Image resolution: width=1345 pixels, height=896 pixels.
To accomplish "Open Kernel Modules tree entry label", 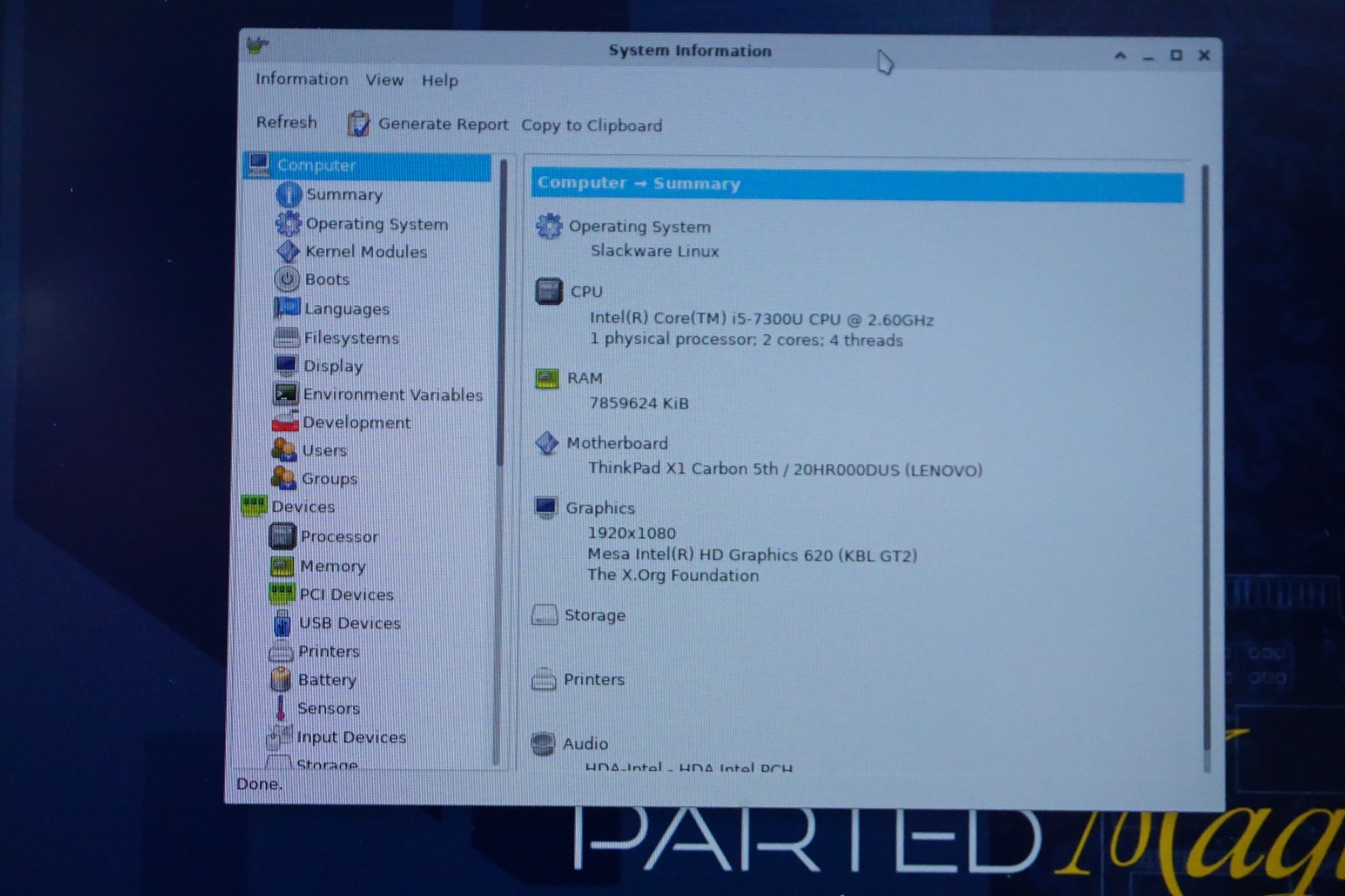I will 366,251.
